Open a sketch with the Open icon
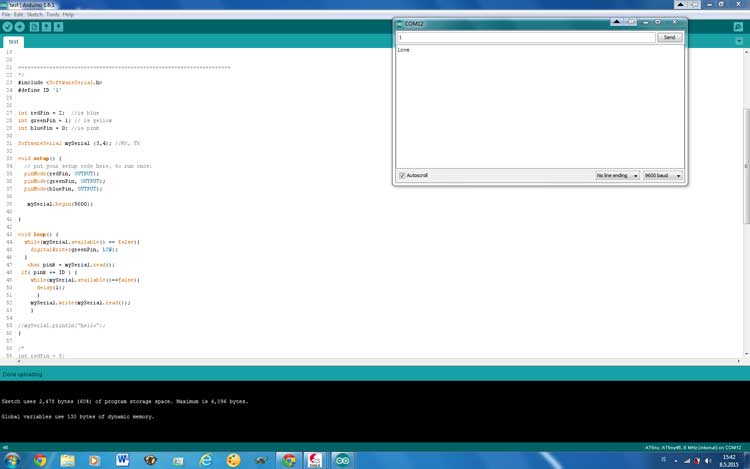The width and height of the screenshot is (750, 469). (46, 27)
